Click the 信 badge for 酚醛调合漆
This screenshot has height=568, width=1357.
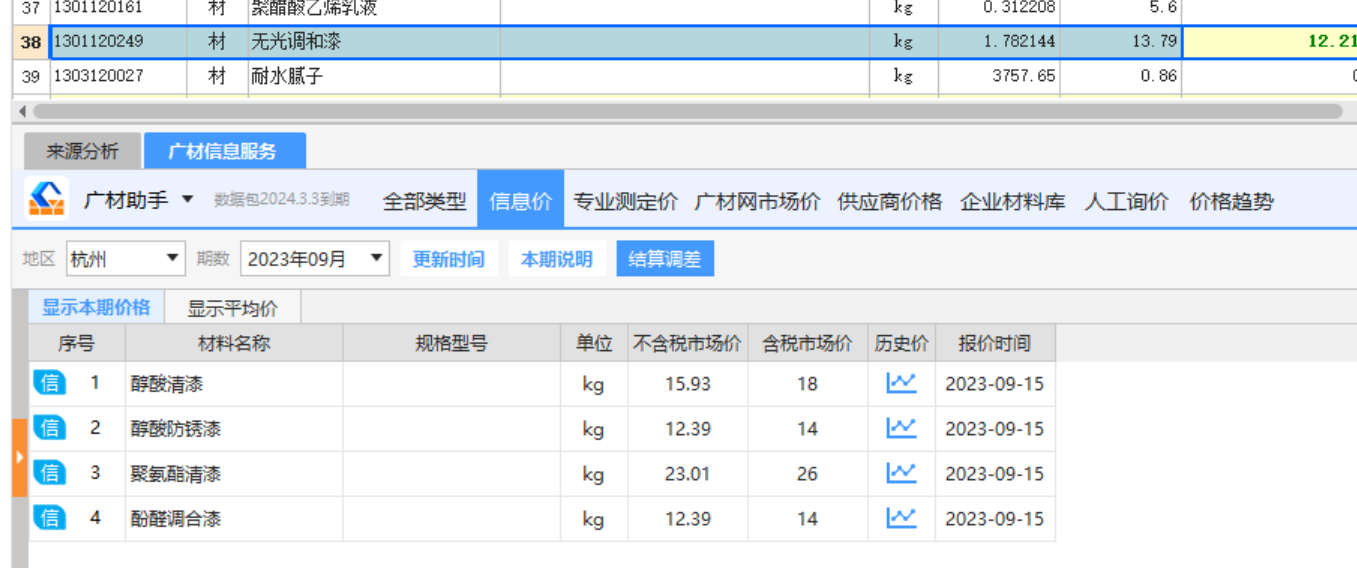coord(49,518)
